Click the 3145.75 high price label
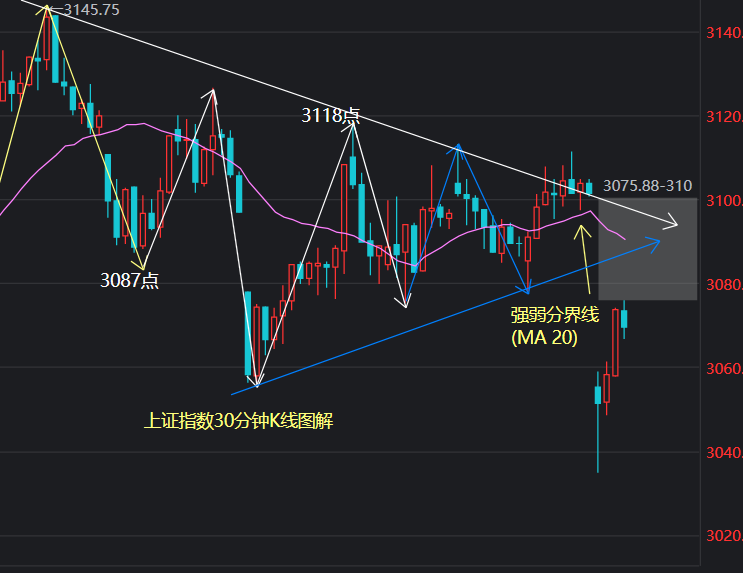 tap(91, 10)
